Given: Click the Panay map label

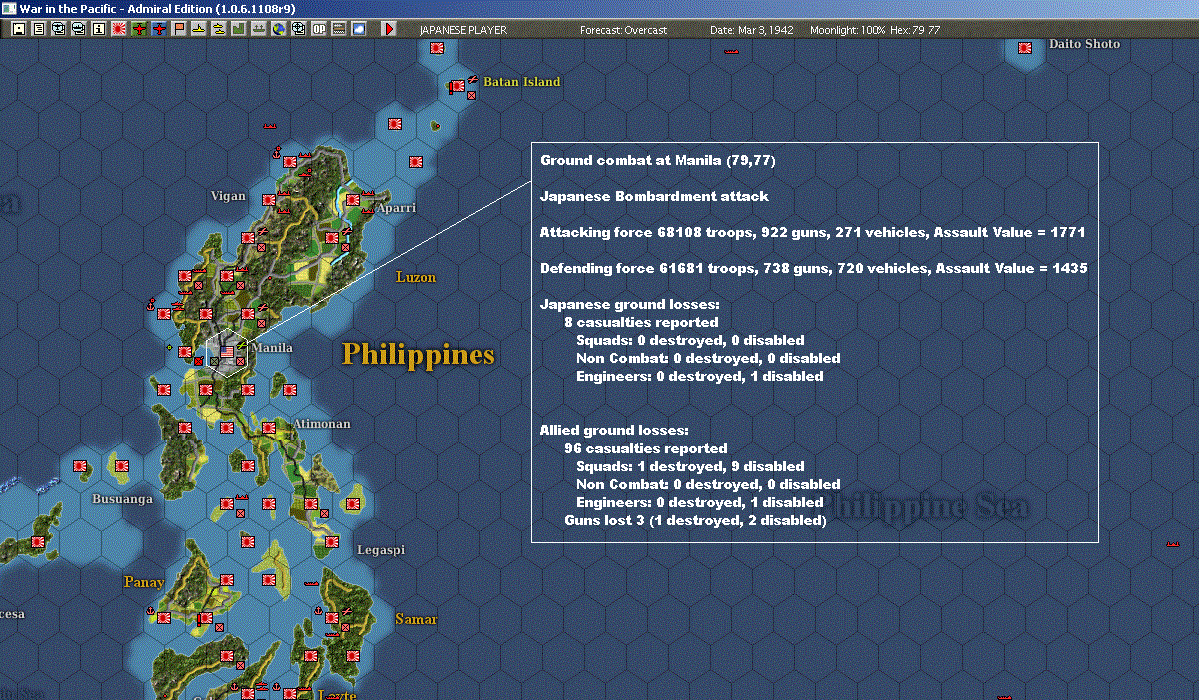Looking at the screenshot, I should (144, 582).
